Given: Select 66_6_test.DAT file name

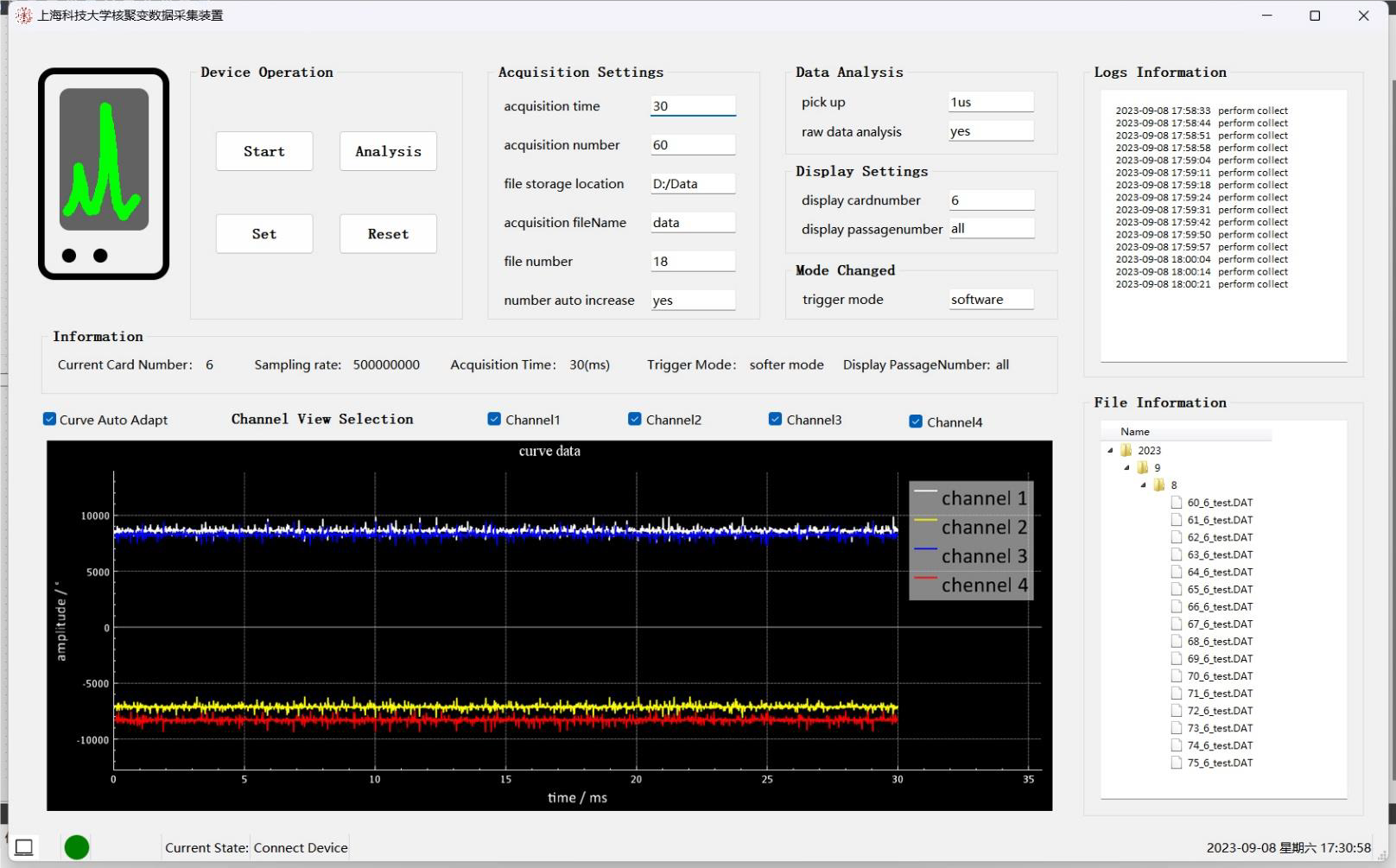Looking at the screenshot, I should tap(1220, 606).
